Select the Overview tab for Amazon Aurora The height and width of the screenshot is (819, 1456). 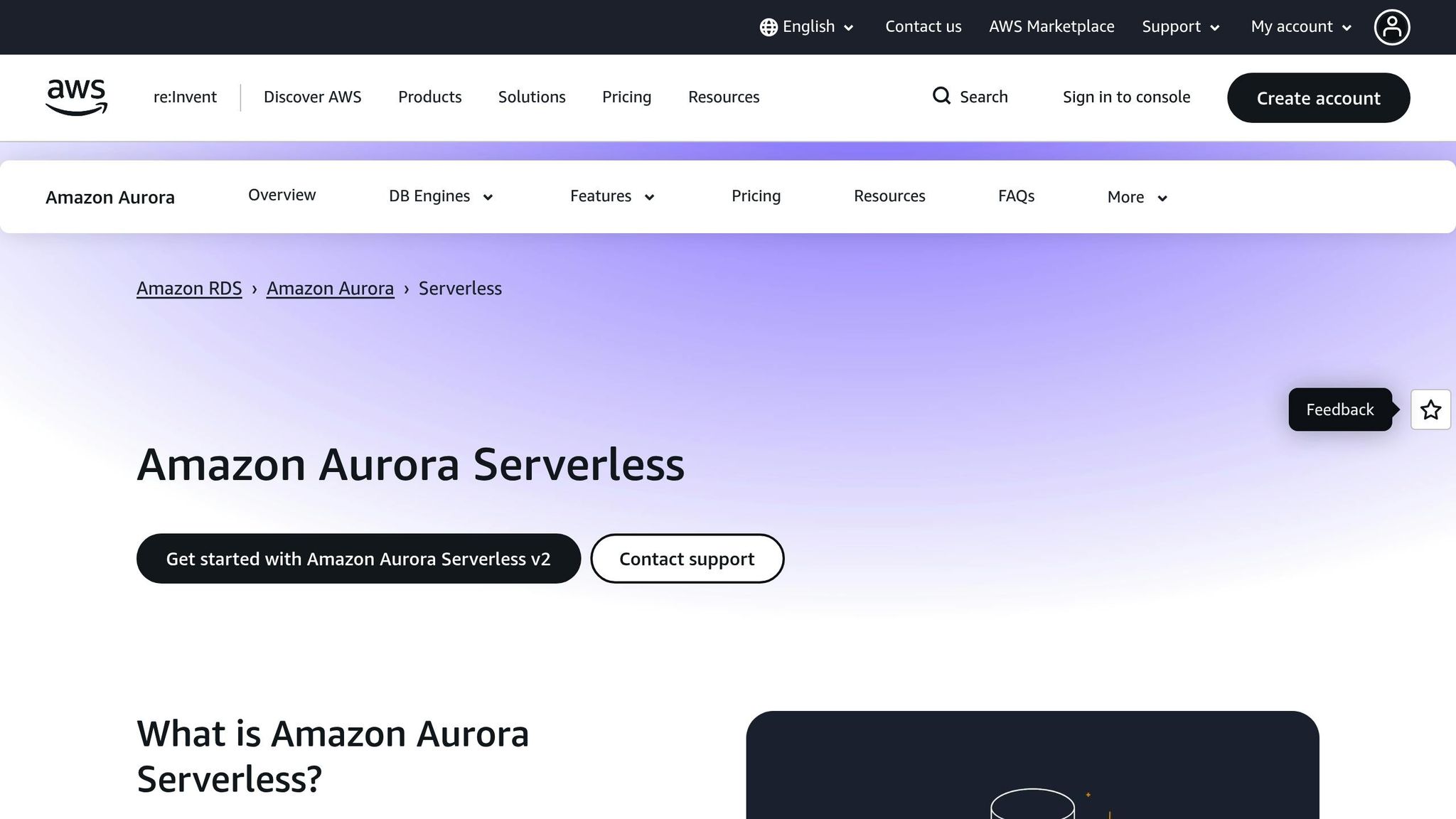tap(282, 195)
